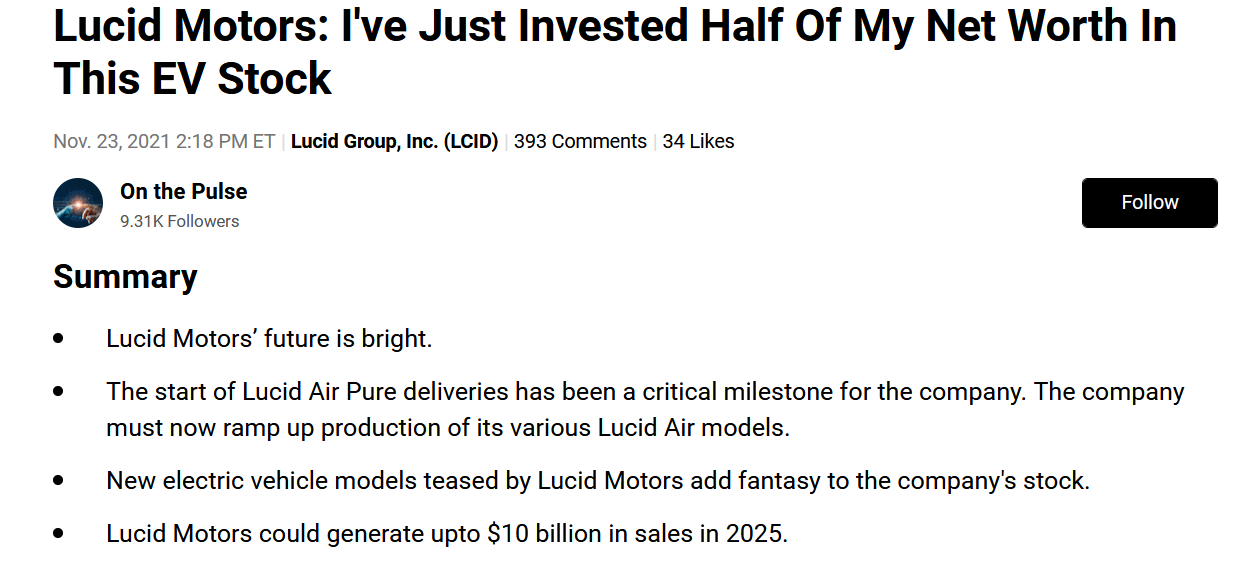Click the Summary heading
Screen dimensions: 1249x565
125,276
